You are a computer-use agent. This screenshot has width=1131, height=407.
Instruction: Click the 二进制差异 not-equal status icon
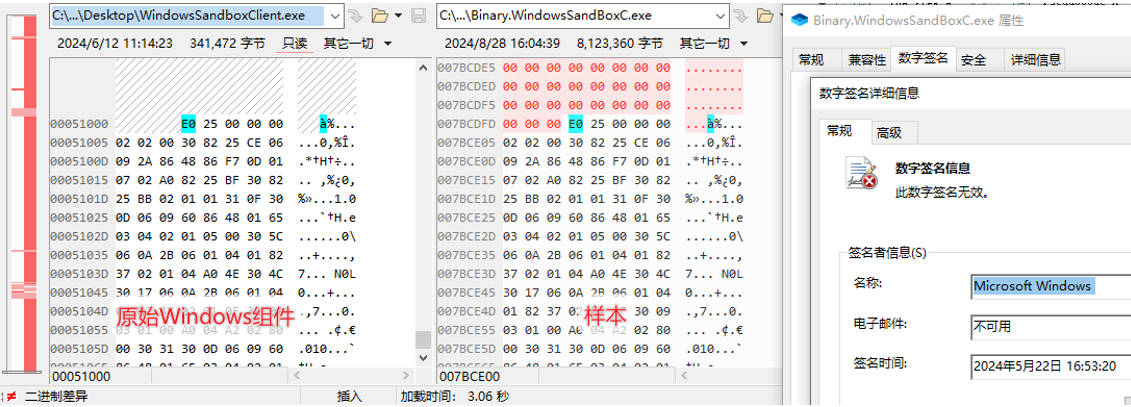10,396
